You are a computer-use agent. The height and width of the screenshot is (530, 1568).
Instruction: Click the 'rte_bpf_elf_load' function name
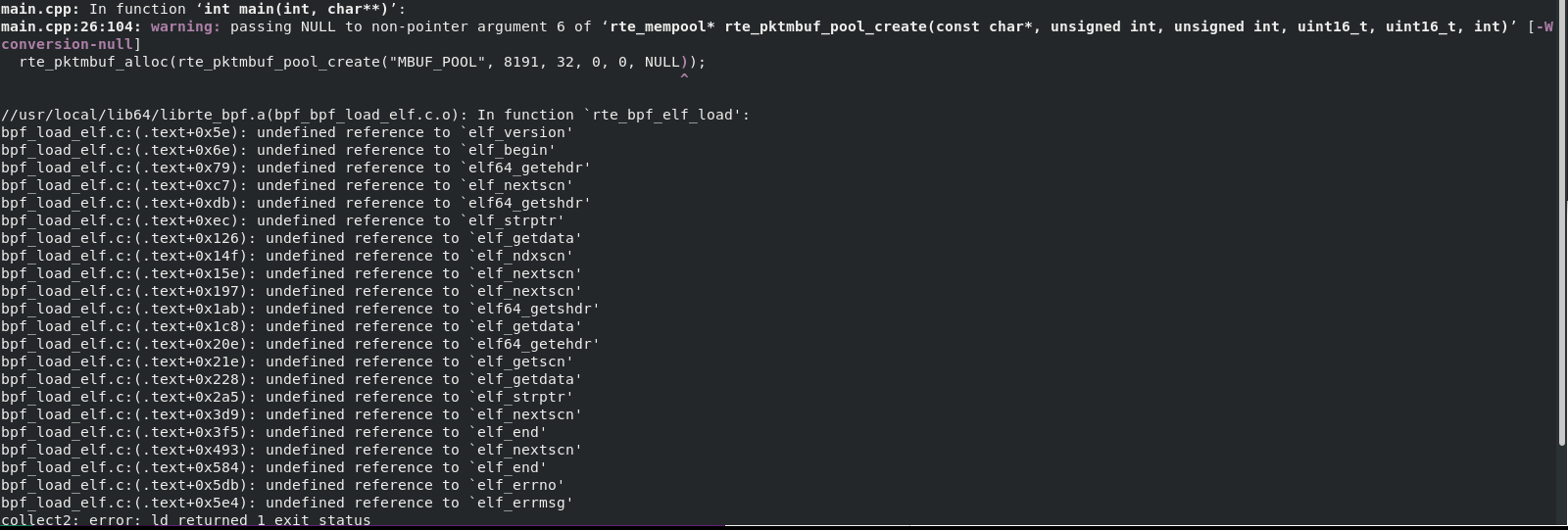663,115
